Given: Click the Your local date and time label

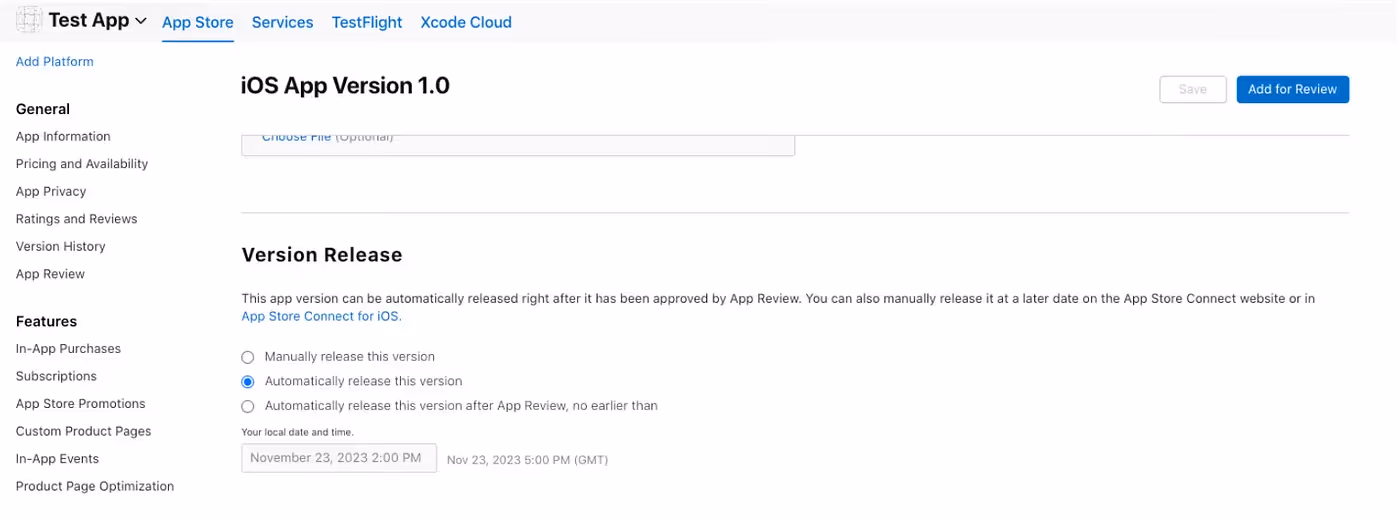Looking at the screenshot, I should tap(298, 432).
